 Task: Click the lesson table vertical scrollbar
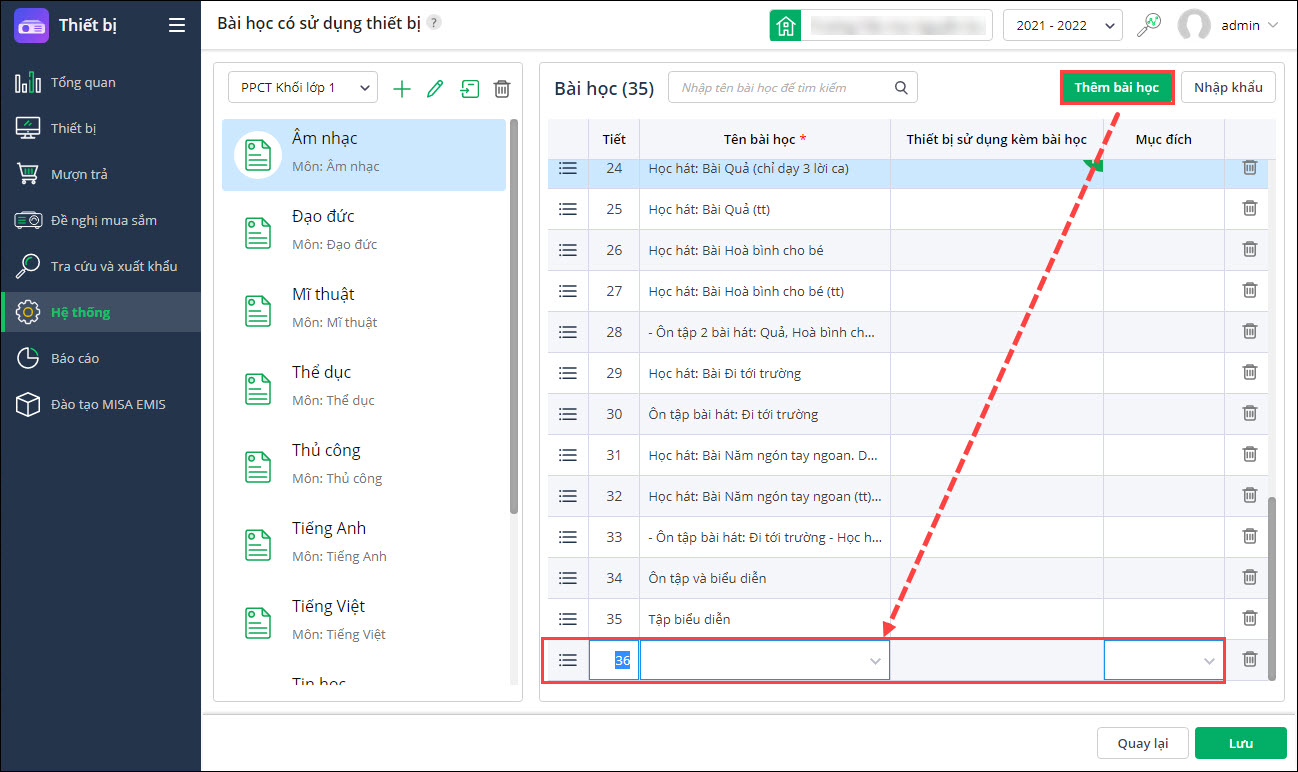[x=1272, y=588]
